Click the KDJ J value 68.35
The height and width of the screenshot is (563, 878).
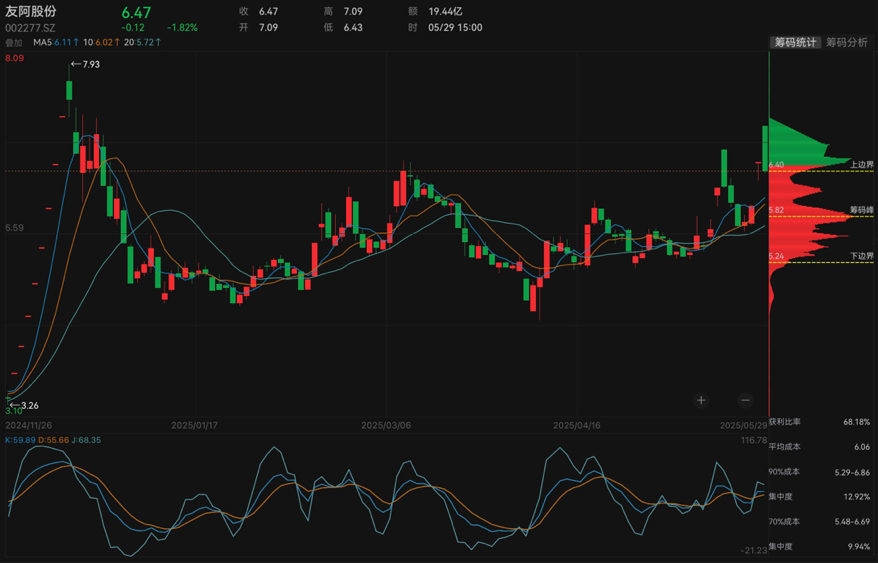(89, 440)
